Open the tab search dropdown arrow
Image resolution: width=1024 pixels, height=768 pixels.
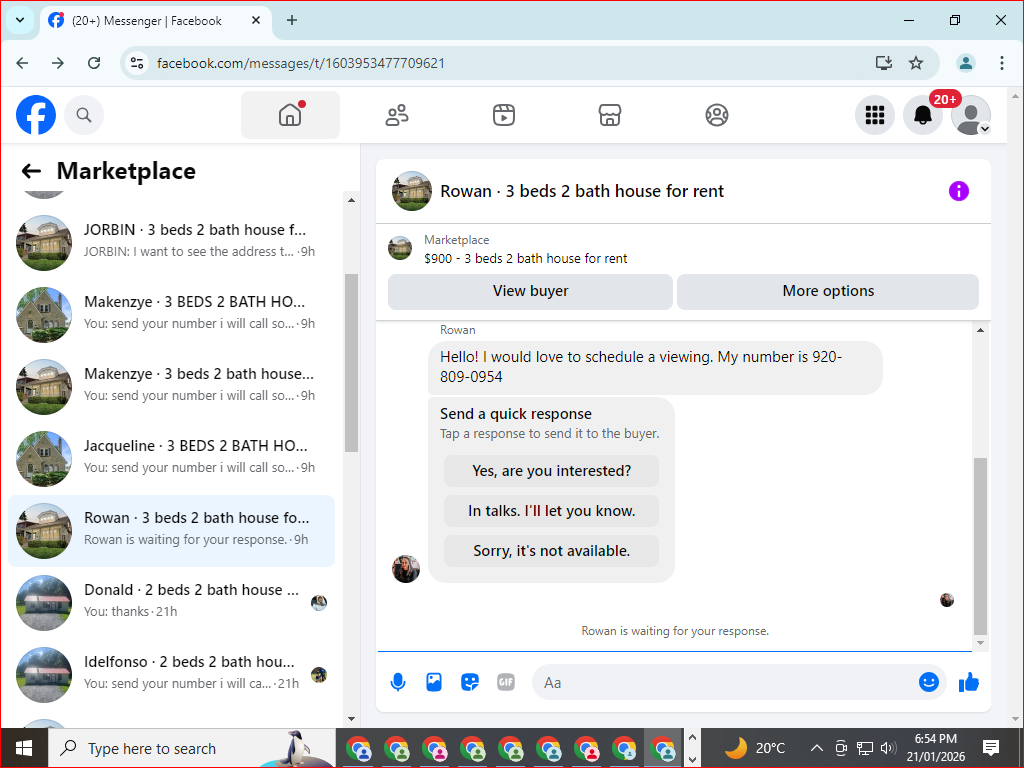point(20,20)
